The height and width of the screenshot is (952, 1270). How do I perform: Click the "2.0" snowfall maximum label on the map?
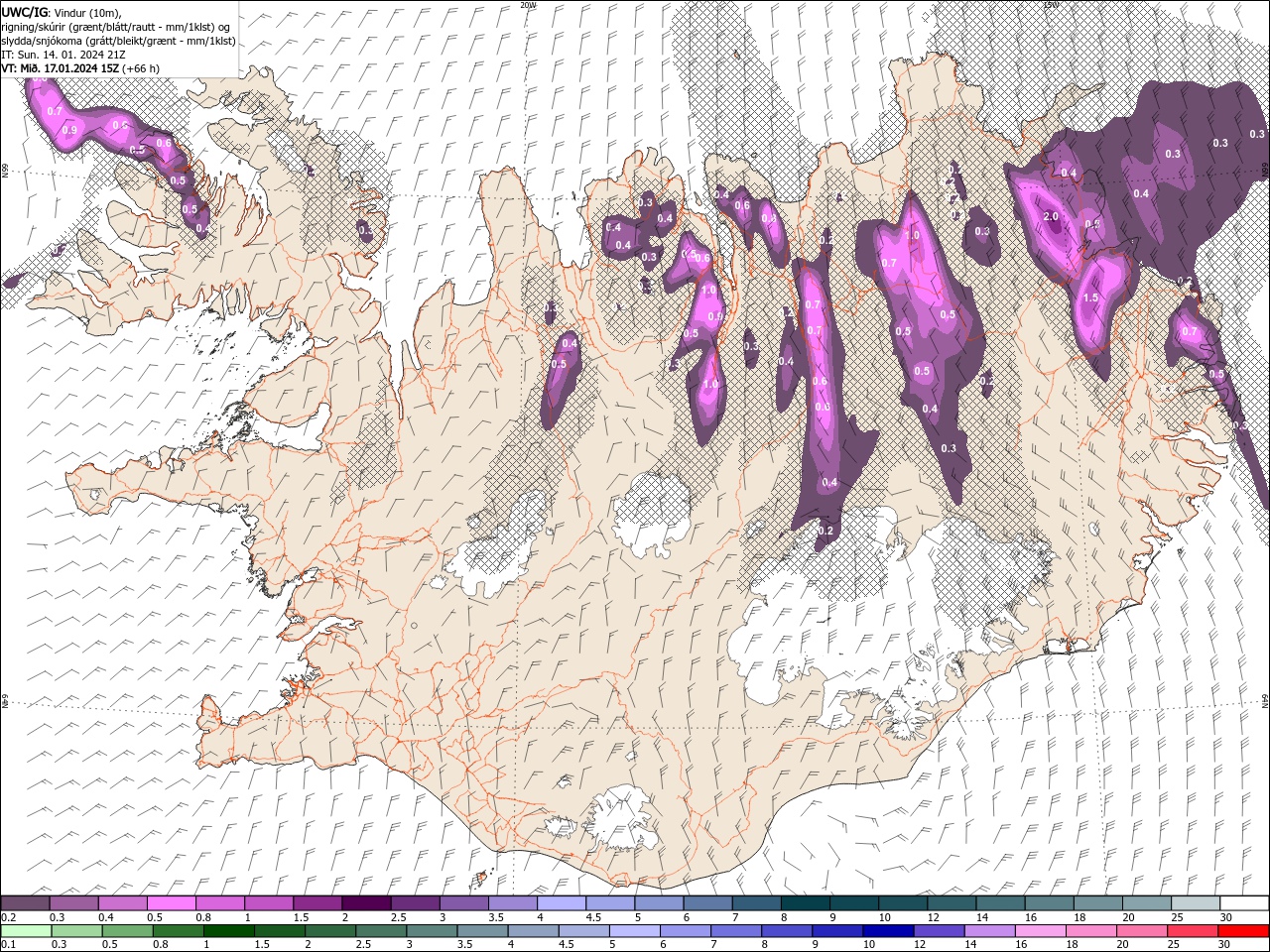(x=1051, y=217)
